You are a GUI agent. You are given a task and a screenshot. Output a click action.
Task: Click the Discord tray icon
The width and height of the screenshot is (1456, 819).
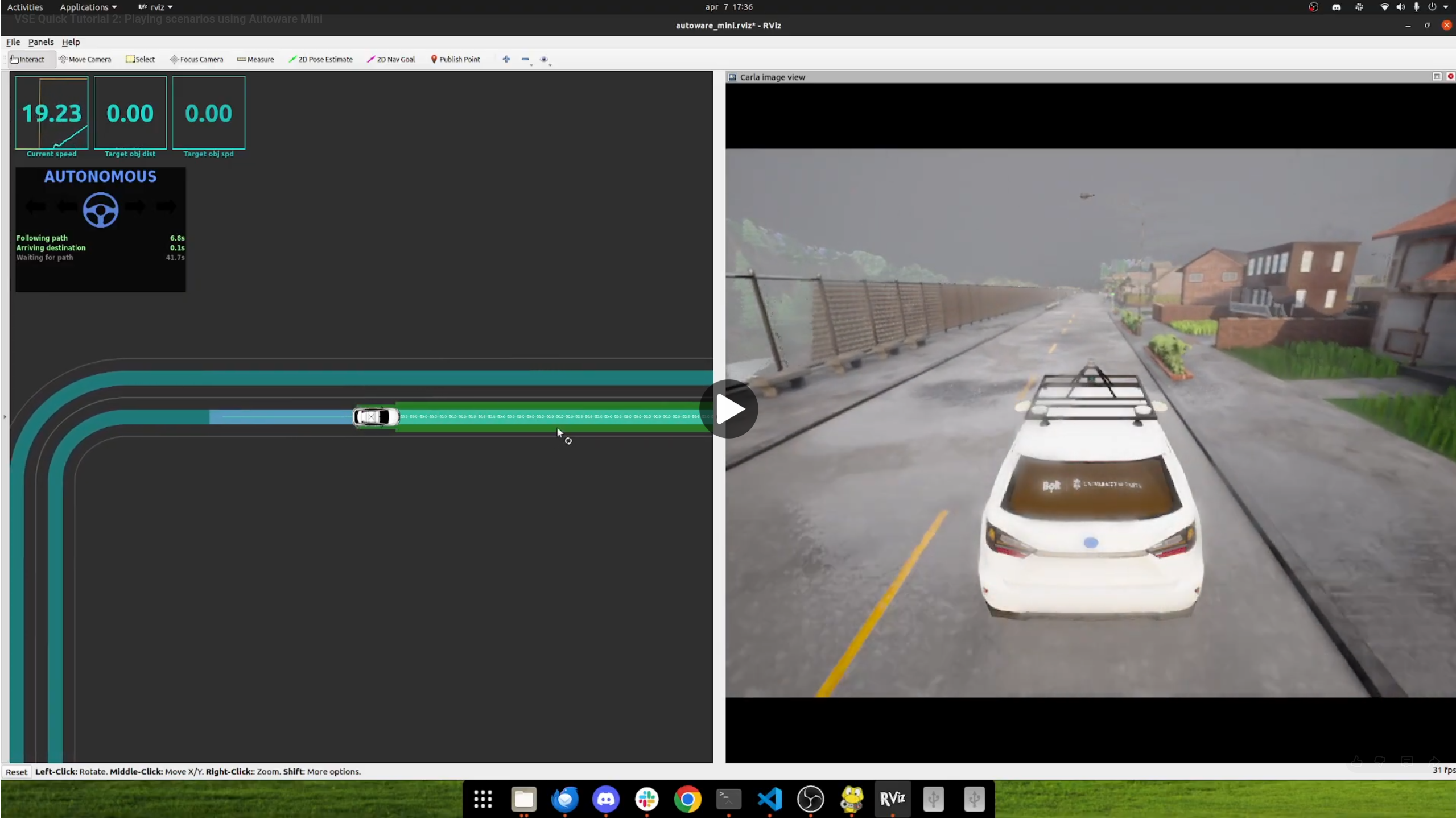[x=1336, y=7]
